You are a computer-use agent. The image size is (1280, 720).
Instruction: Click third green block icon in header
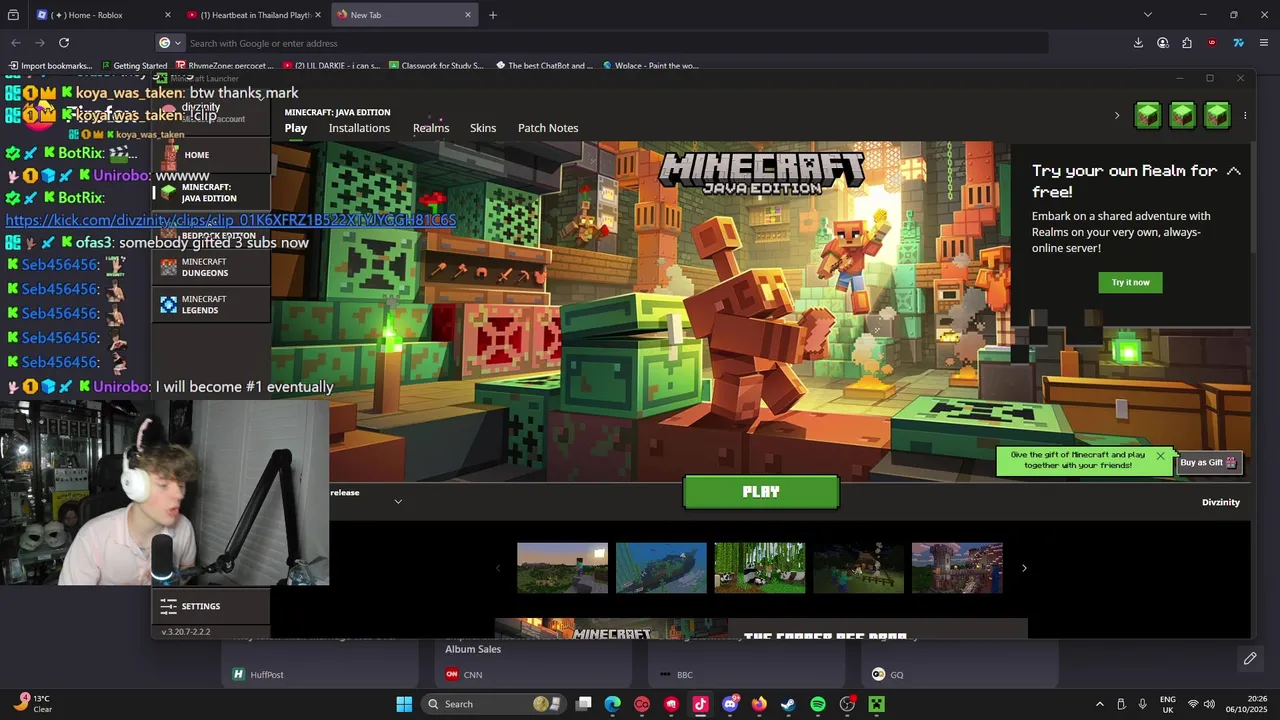pyautogui.click(x=1217, y=115)
